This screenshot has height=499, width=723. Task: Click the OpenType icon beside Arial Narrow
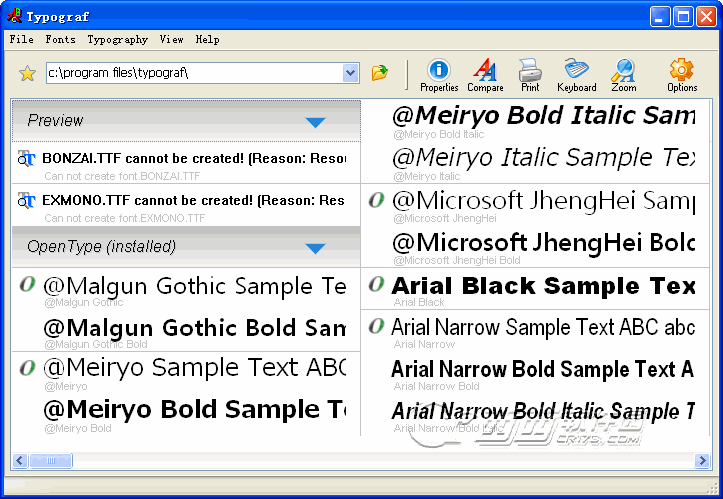pos(376,326)
